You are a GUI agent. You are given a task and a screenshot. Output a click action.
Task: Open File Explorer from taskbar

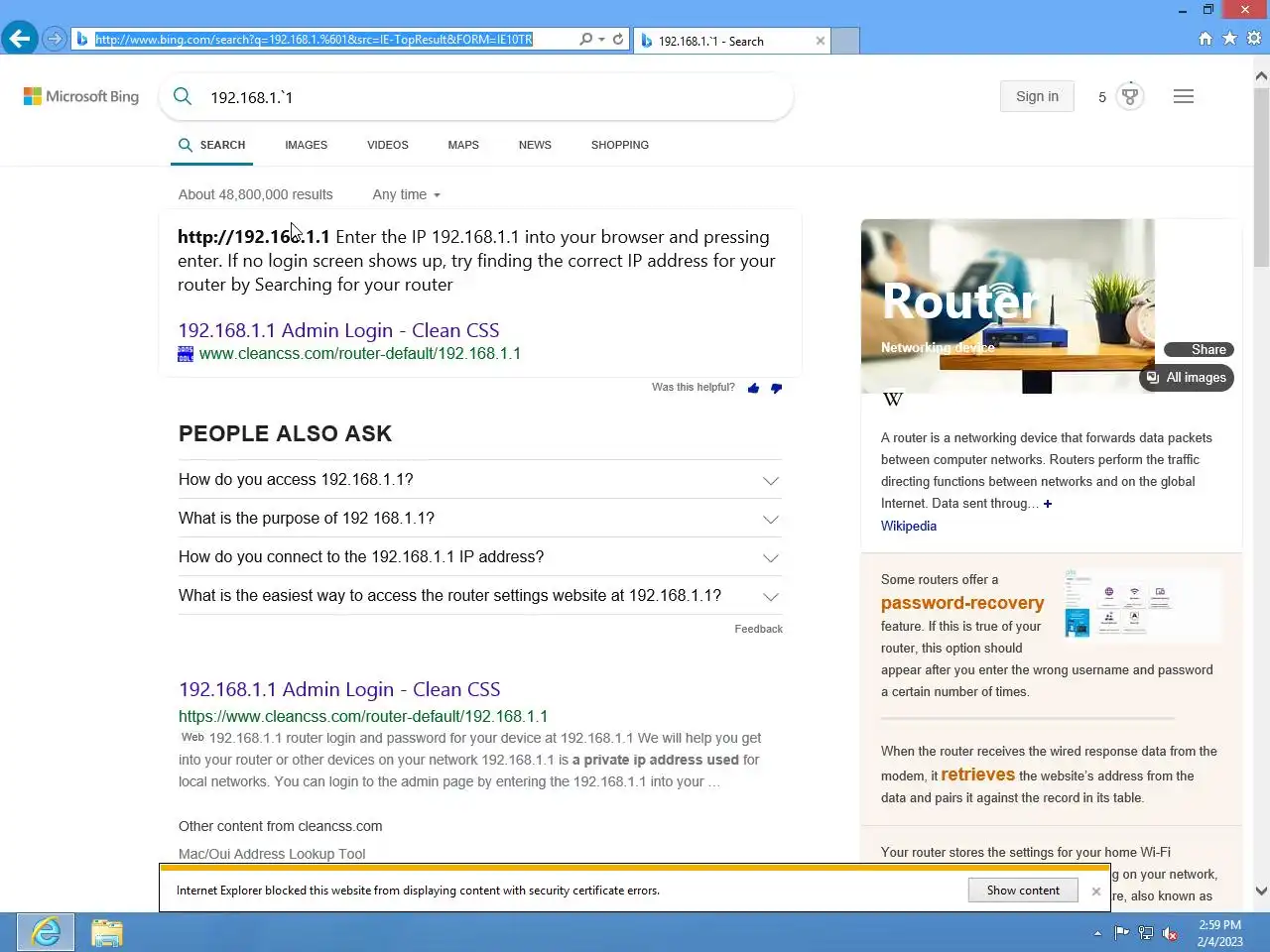tap(107, 932)
